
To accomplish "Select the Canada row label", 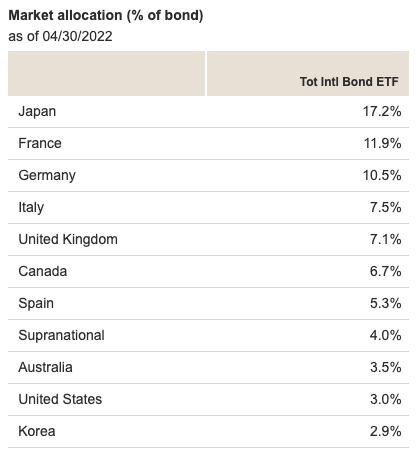I will 43,271.
